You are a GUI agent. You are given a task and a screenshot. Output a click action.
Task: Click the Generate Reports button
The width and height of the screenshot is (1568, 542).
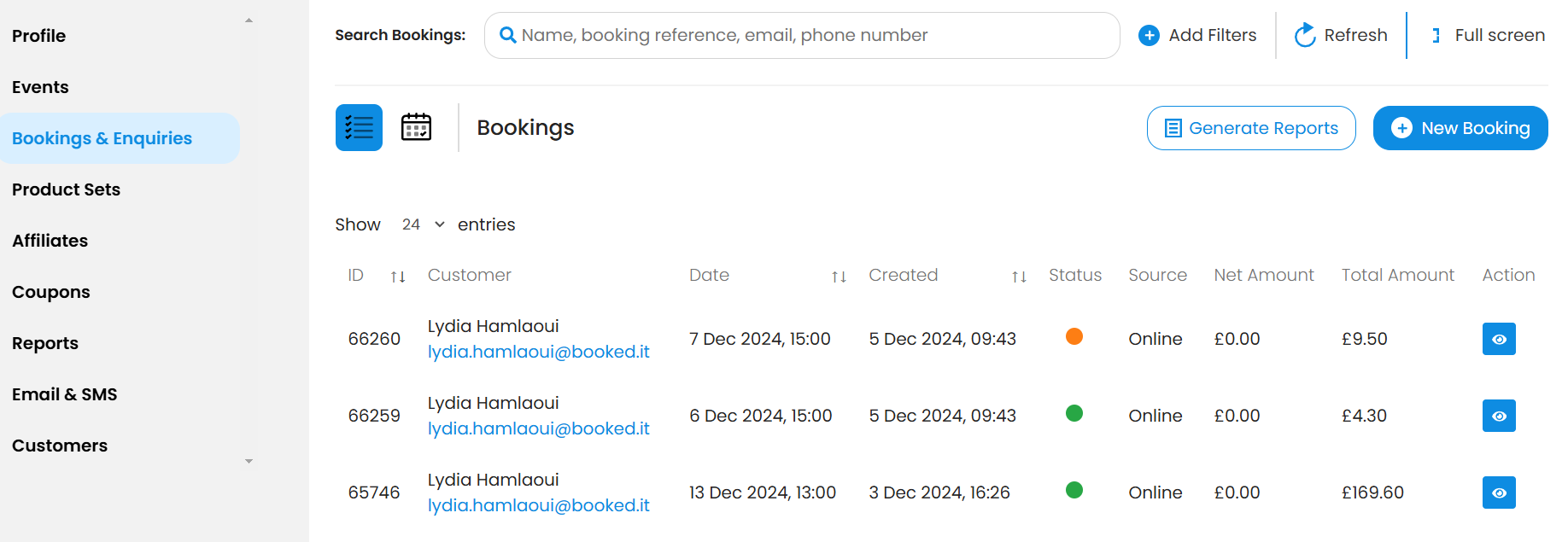pyautogui.click(x=1250, y=128)
